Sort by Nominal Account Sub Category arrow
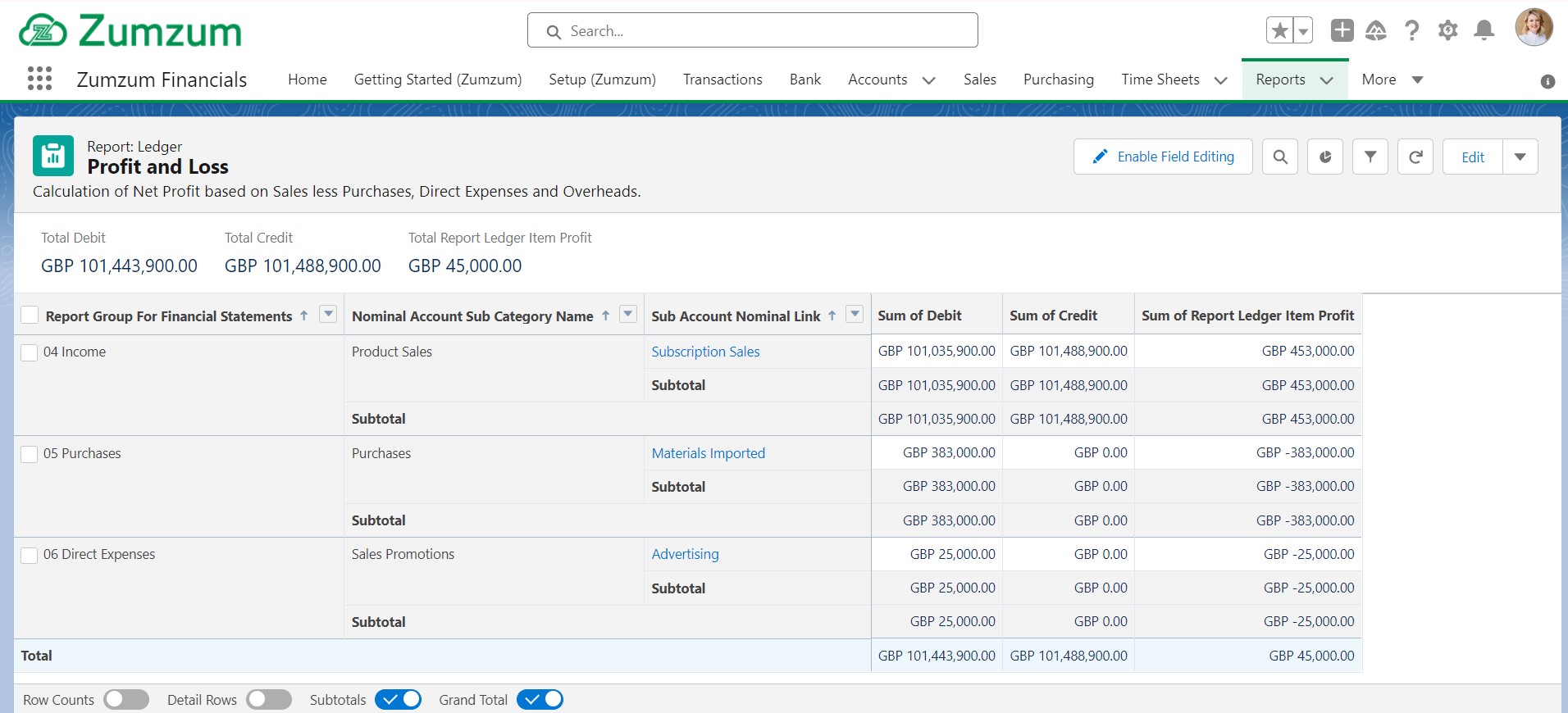This screenshot has height=713, width=1568. (x=605, y=316)
